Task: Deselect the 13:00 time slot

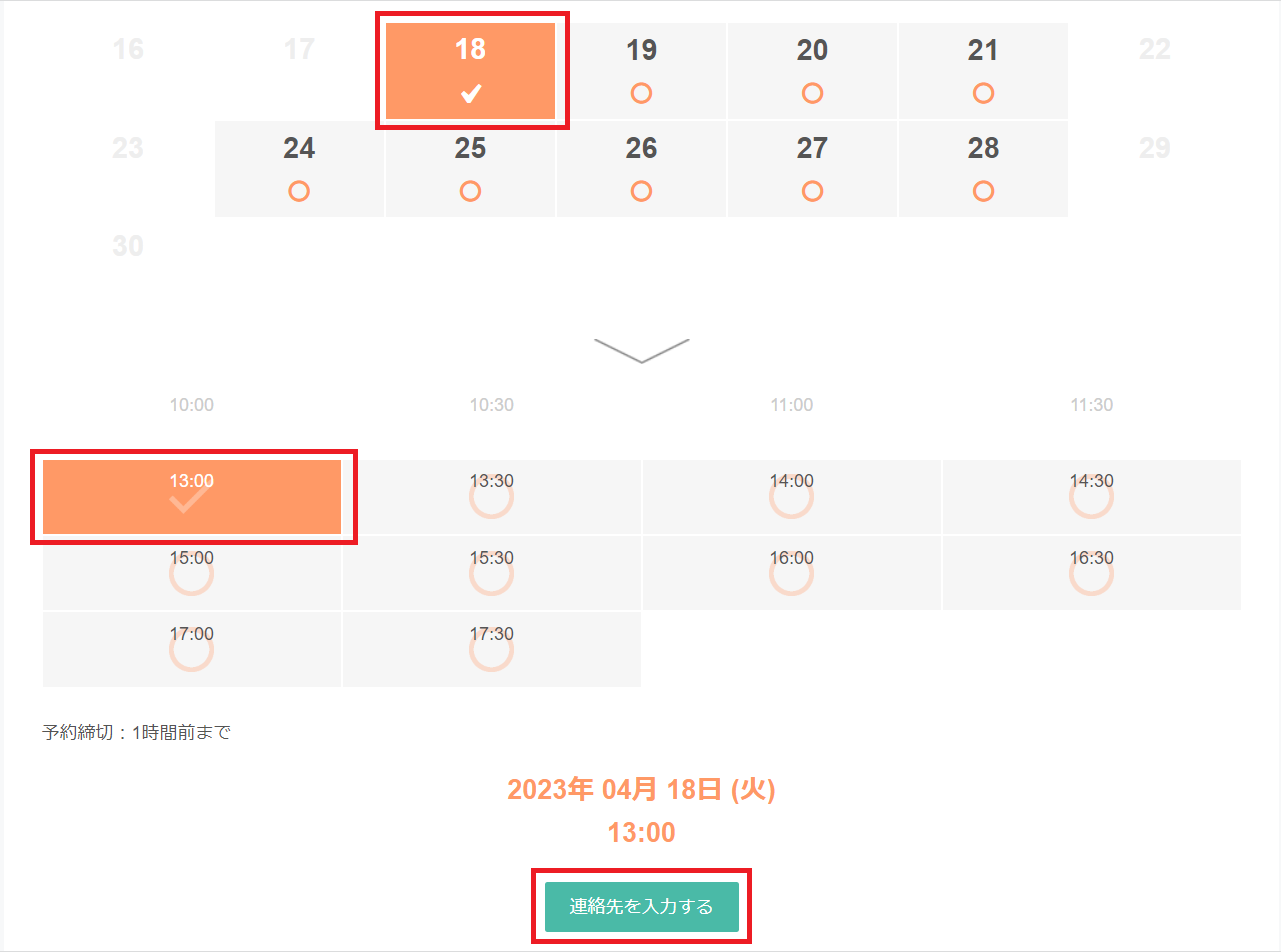Action: (192, 497)
